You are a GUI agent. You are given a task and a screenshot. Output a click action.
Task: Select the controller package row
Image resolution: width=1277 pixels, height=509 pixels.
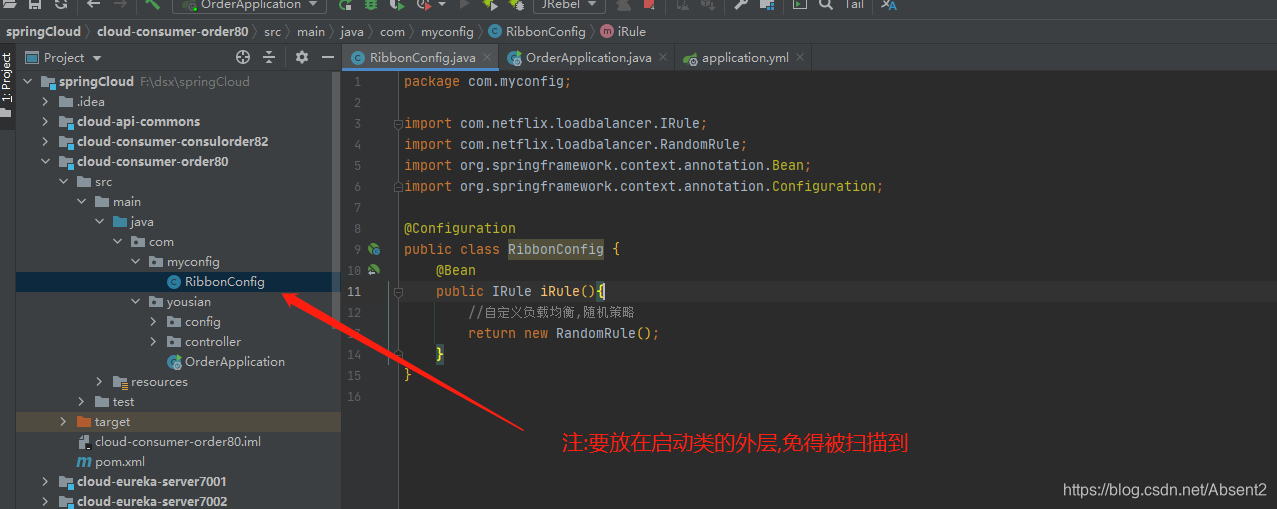pos(178,342)
